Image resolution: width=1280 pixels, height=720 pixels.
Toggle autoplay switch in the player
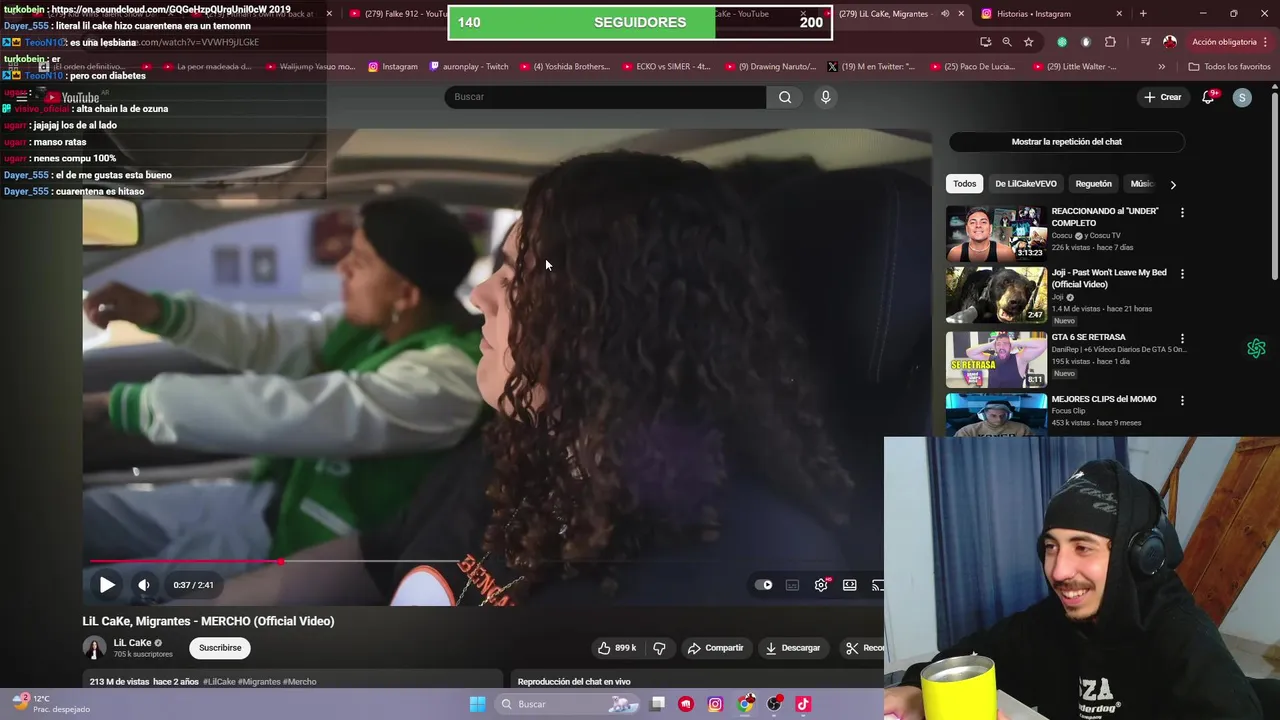[x=764, y=585]
